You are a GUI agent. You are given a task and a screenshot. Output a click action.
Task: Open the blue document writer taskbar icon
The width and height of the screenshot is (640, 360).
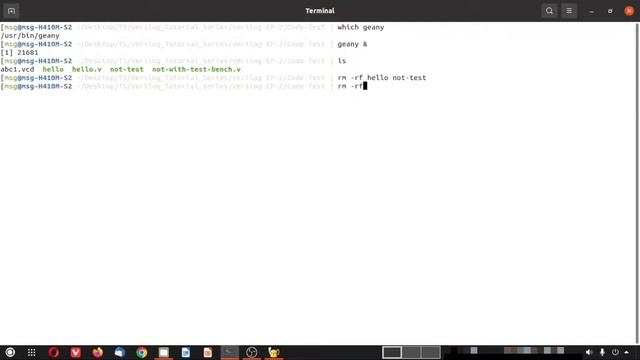[186, 352]
